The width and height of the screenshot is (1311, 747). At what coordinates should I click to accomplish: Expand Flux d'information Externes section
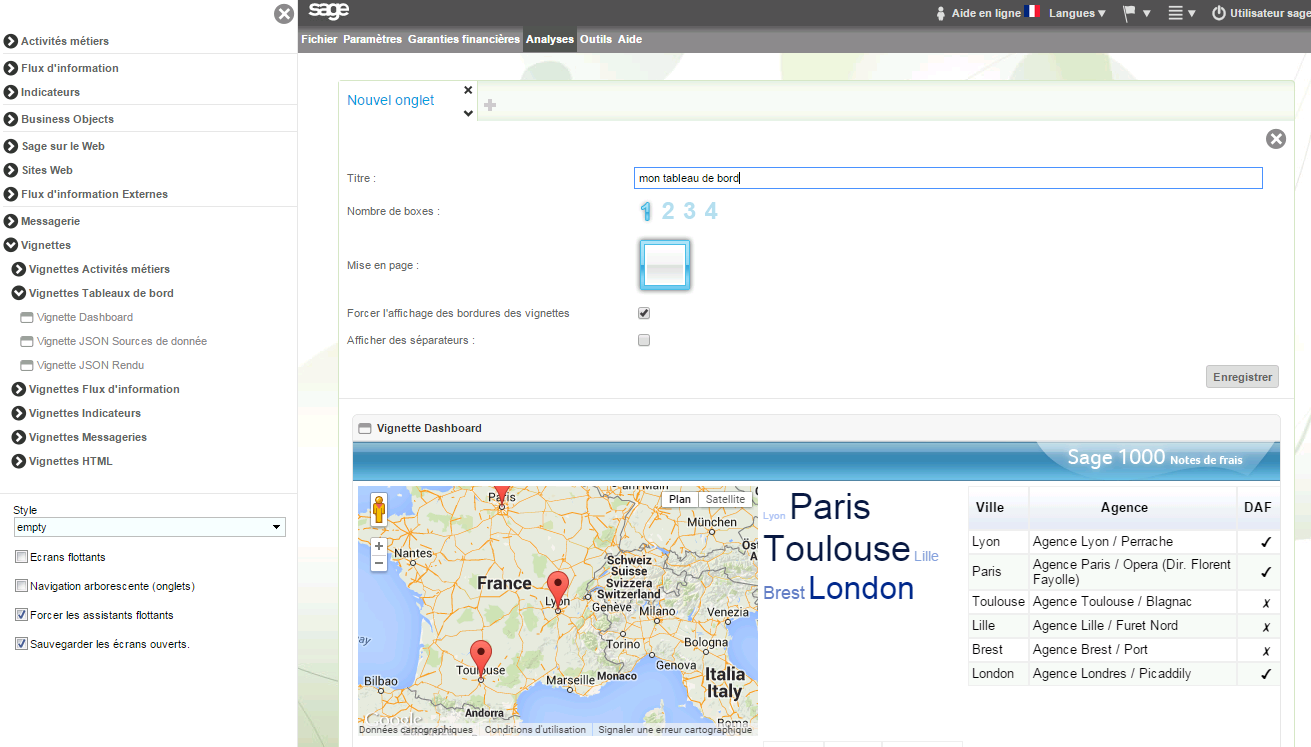point(11,194)
